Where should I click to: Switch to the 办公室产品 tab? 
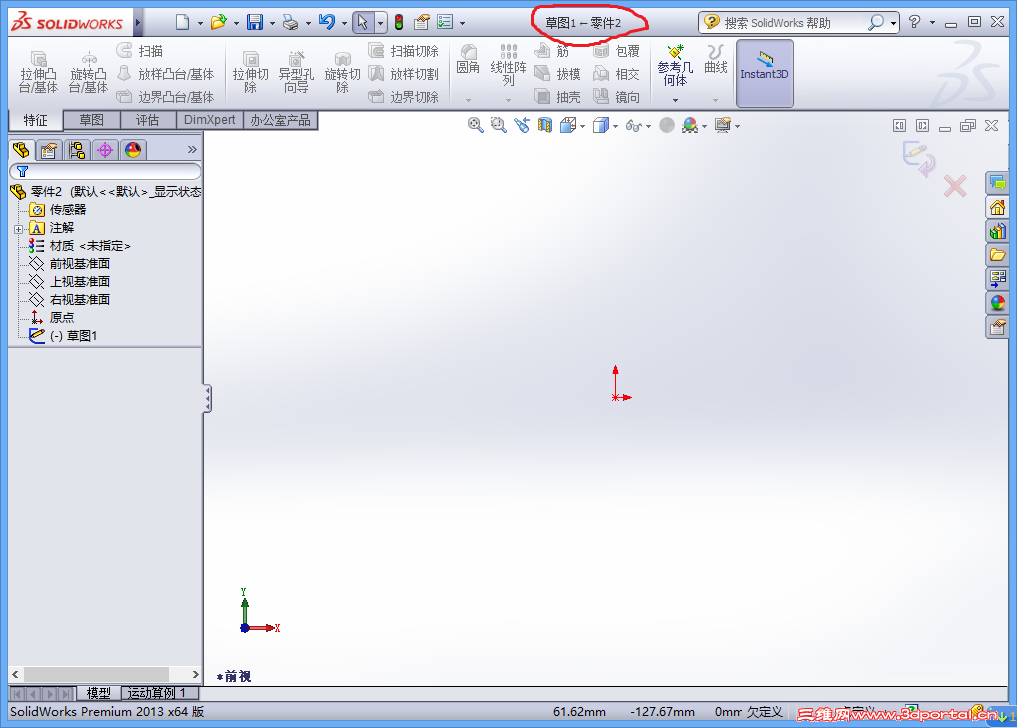280,120
